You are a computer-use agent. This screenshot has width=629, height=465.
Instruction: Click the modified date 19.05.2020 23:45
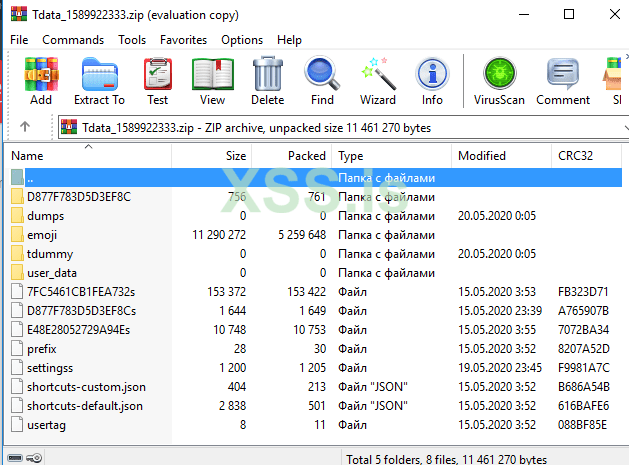pos(500,368)
